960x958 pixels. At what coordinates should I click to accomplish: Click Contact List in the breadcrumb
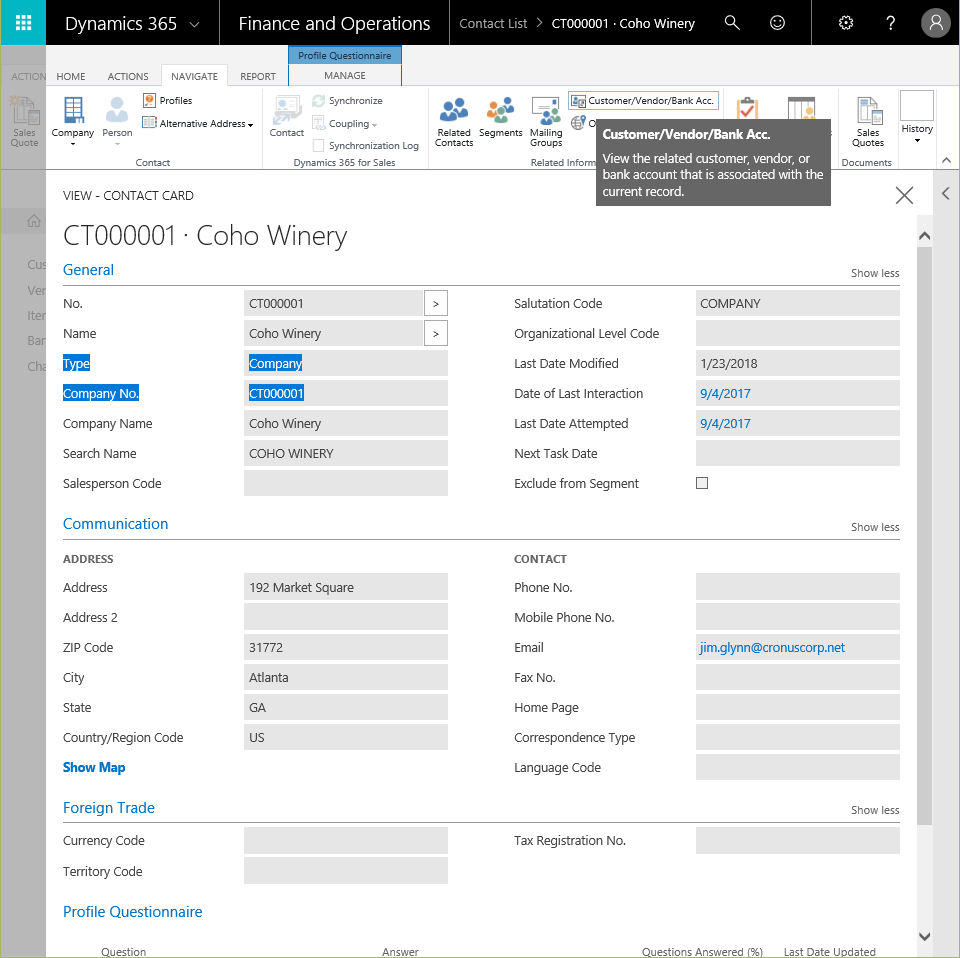493,23
